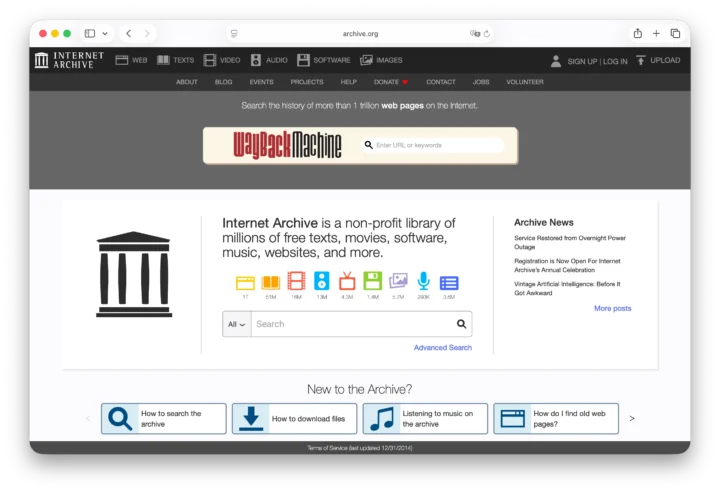This screenshot has width=720, height=493.
Task: Open the Jobs link
Action: click(481, 82)
